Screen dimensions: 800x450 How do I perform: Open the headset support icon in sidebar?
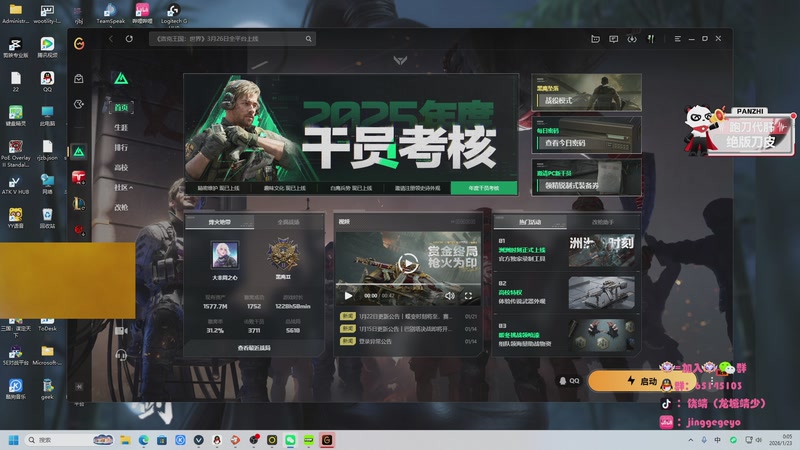[121, 355]
